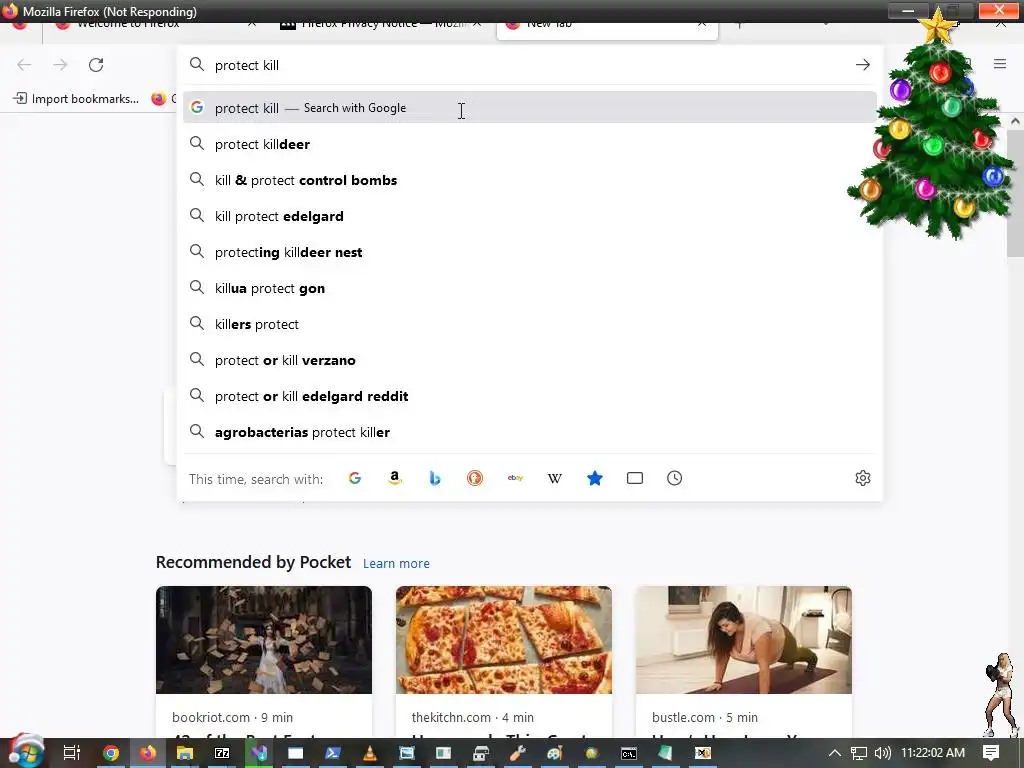Image resolution: width=1024 pixels, height=768 pixels.
Task: Open search settings gear icon
Action: [863, 478]
